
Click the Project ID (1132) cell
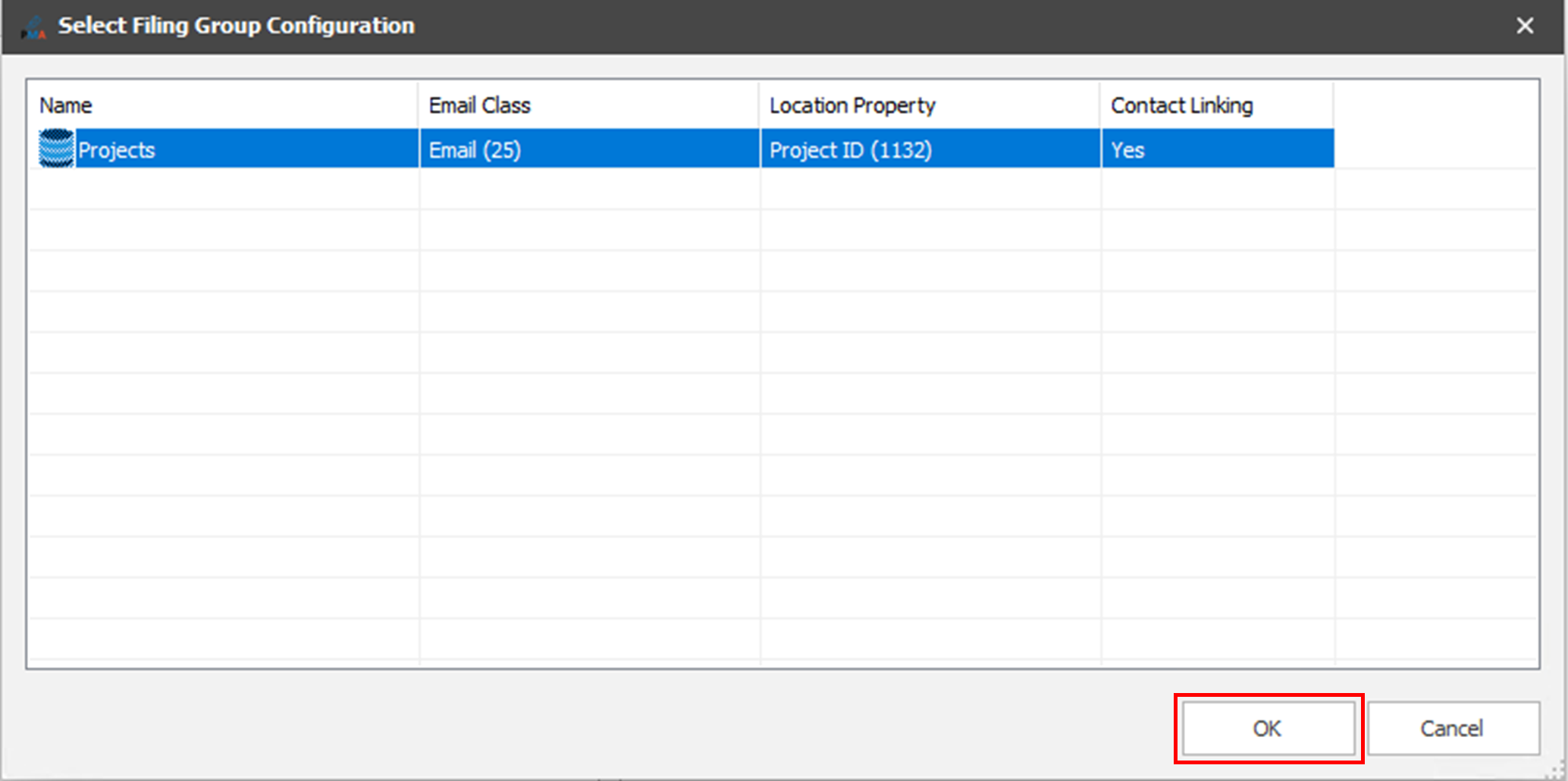[x=851, y=150]
